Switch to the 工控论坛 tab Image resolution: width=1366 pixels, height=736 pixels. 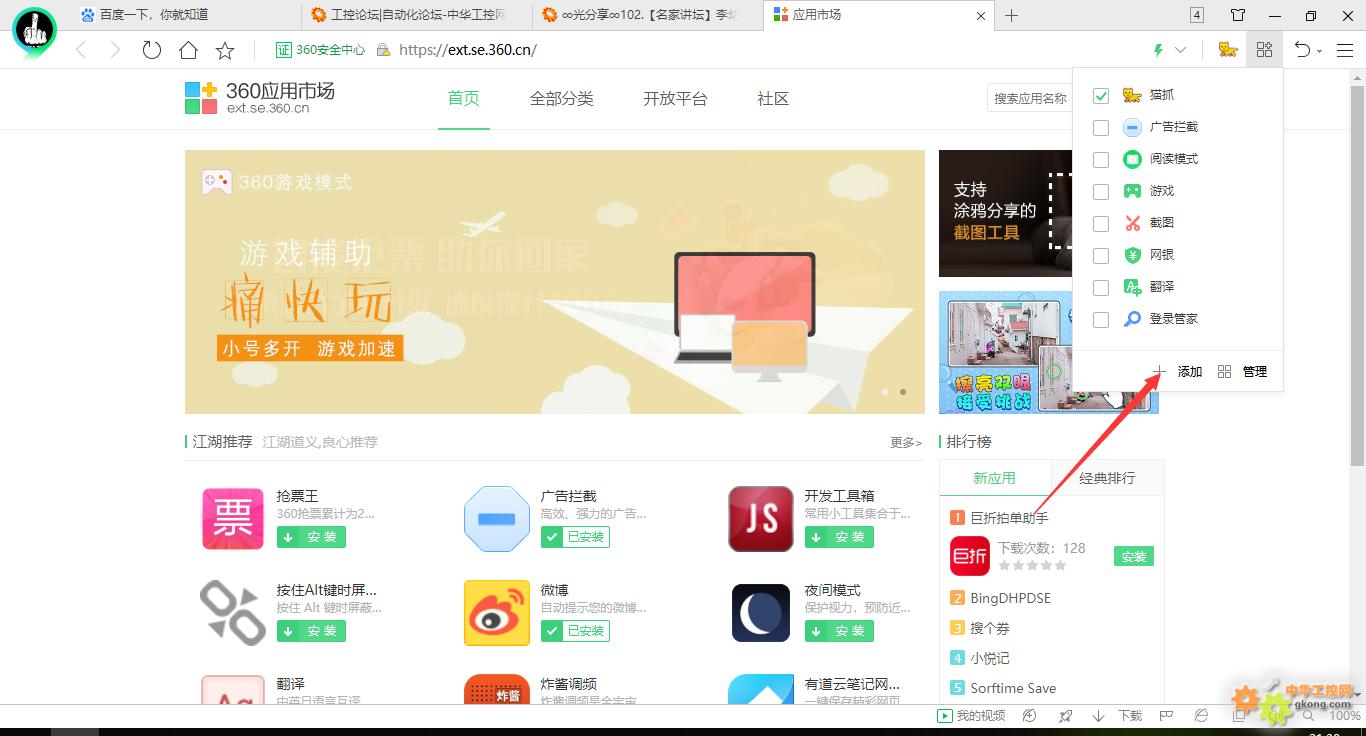(416, 16)
